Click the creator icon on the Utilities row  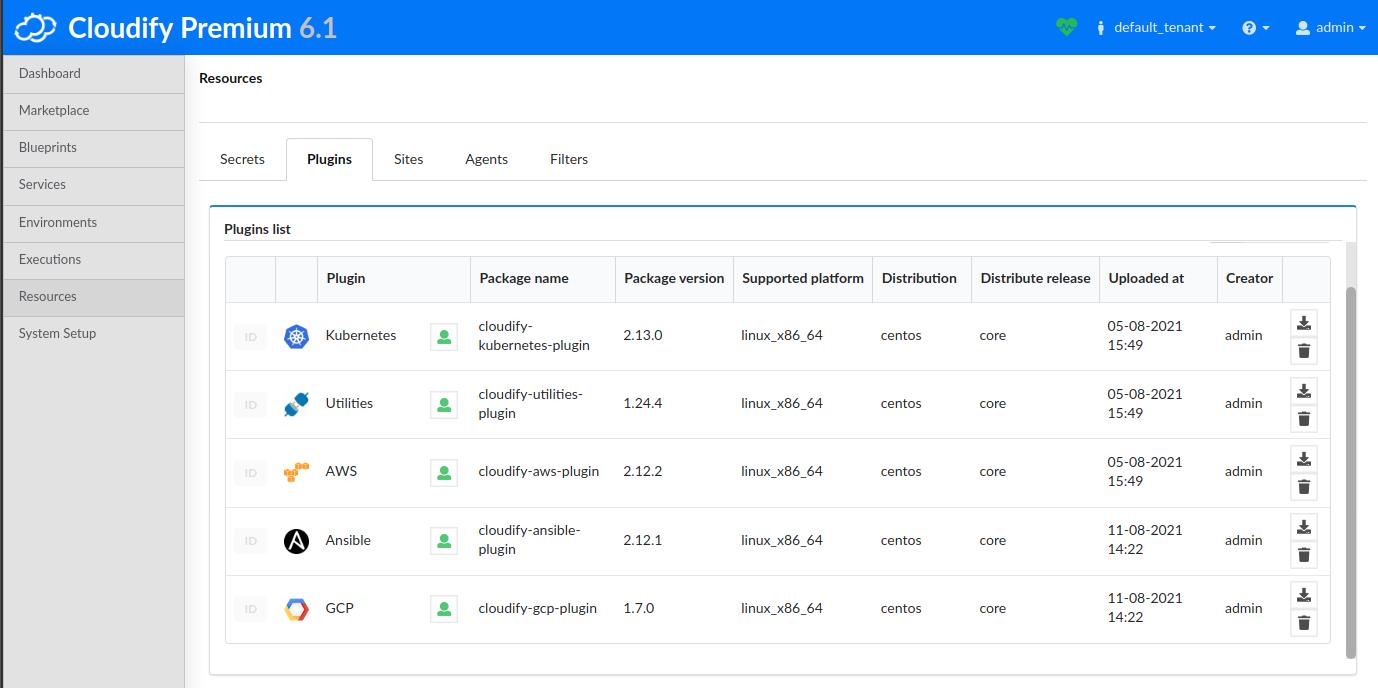[x=443, y=403]
